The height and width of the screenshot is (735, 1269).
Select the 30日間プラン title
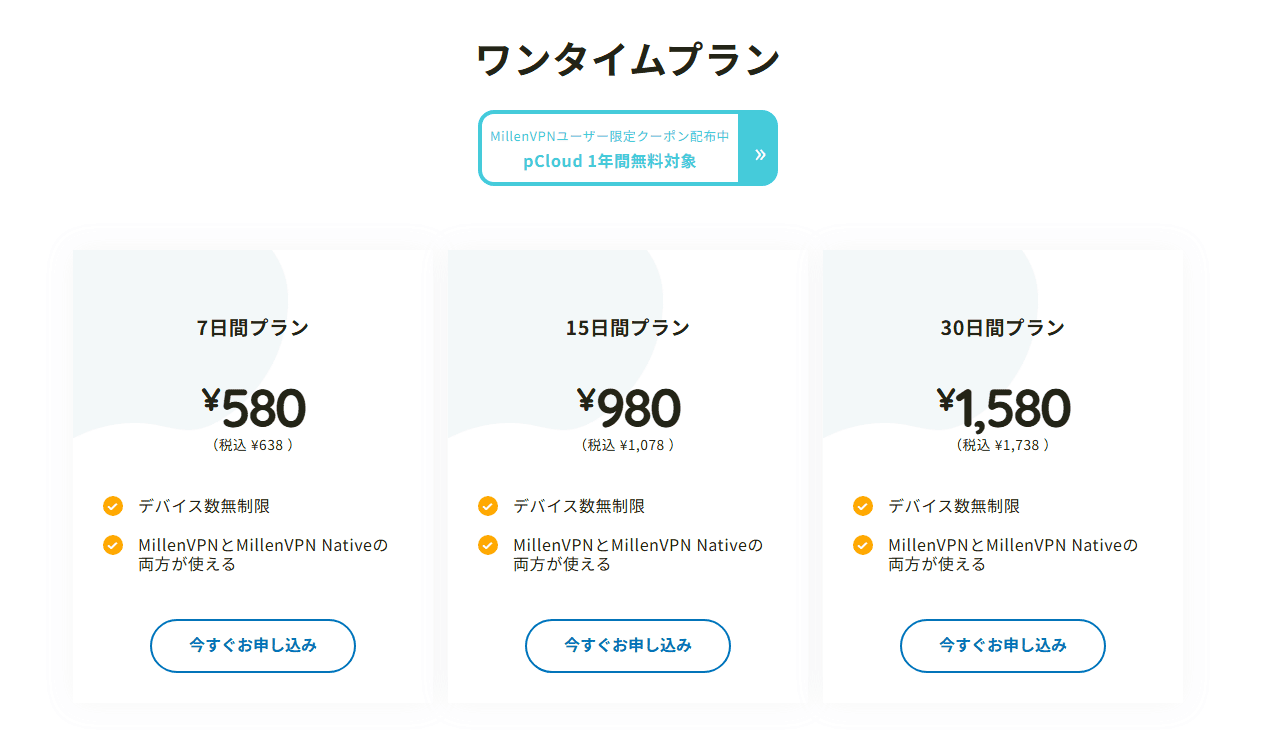(x=1003, y=327)
